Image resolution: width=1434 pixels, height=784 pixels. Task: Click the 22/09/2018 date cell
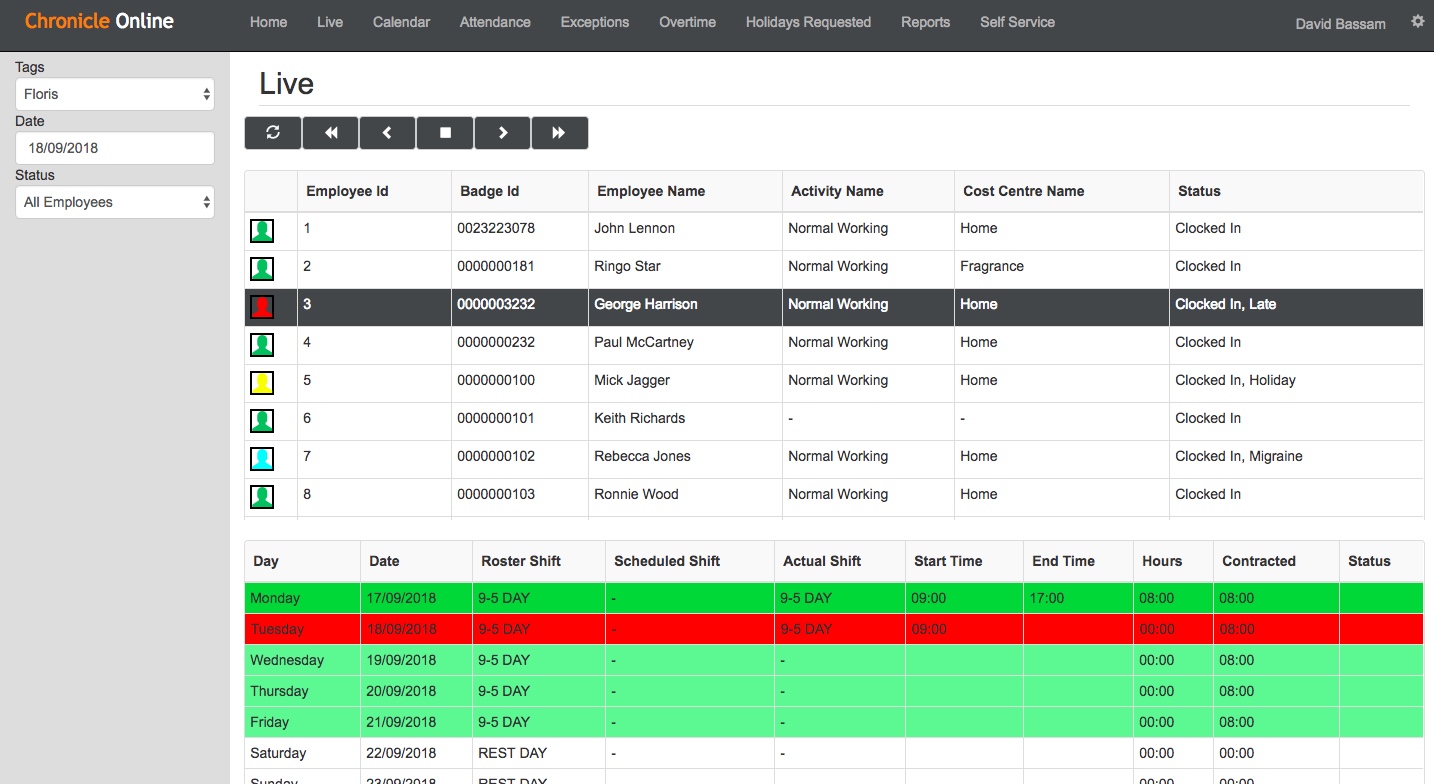[x=416, y=753]
